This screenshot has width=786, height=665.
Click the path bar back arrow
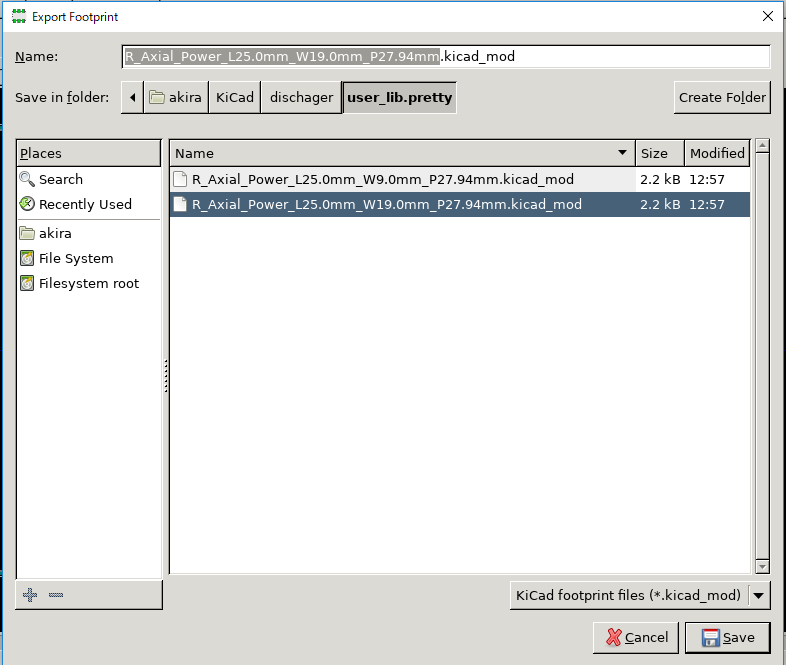coord(132,98)
